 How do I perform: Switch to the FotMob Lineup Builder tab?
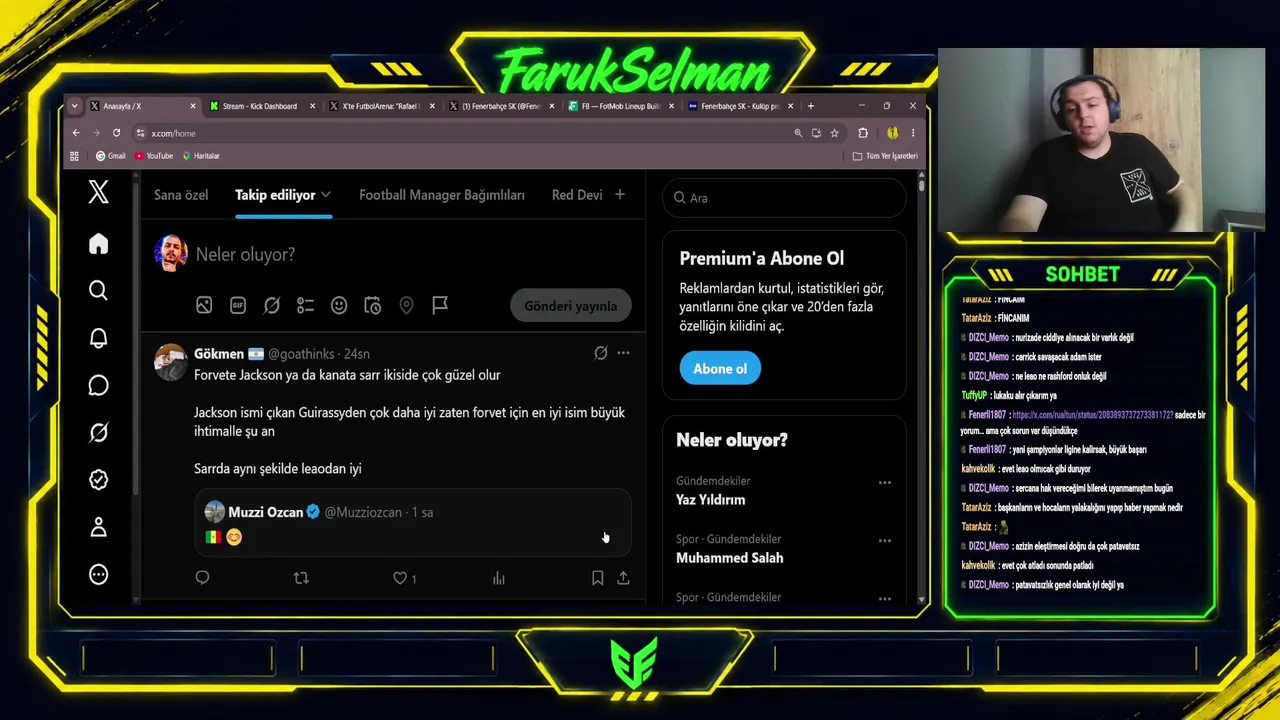pos(622,106)
